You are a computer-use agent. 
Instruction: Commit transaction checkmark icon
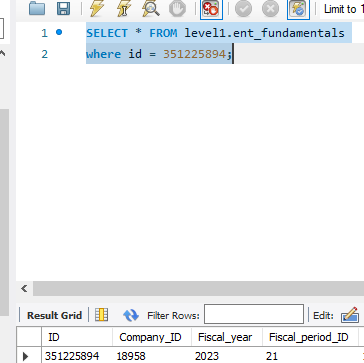(243, 9)
